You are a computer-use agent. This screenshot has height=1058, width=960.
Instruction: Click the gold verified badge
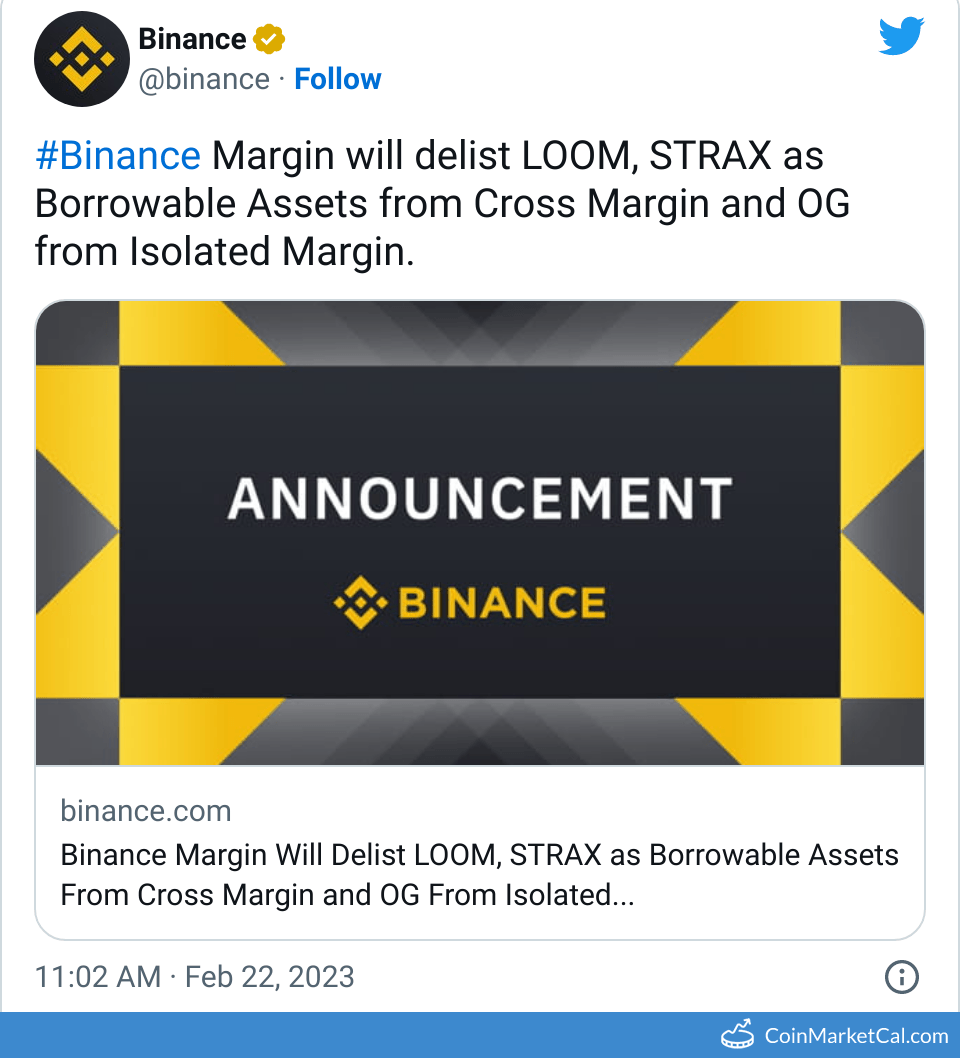pos(269,40)
